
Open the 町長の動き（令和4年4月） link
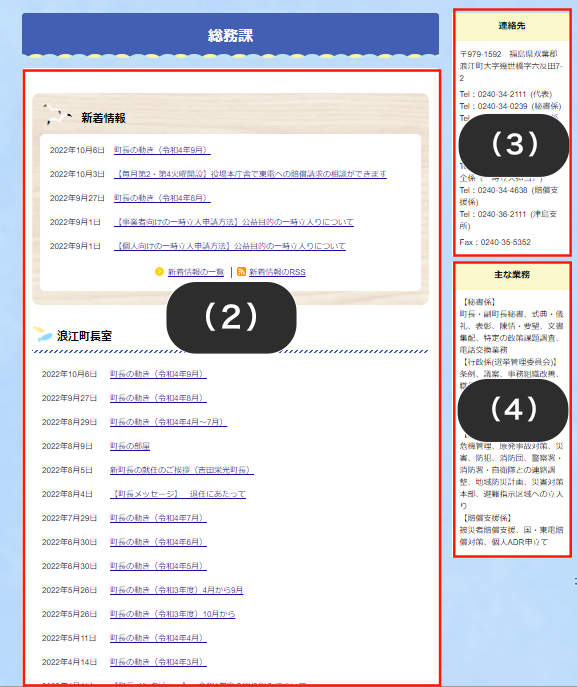coord(158,638)
